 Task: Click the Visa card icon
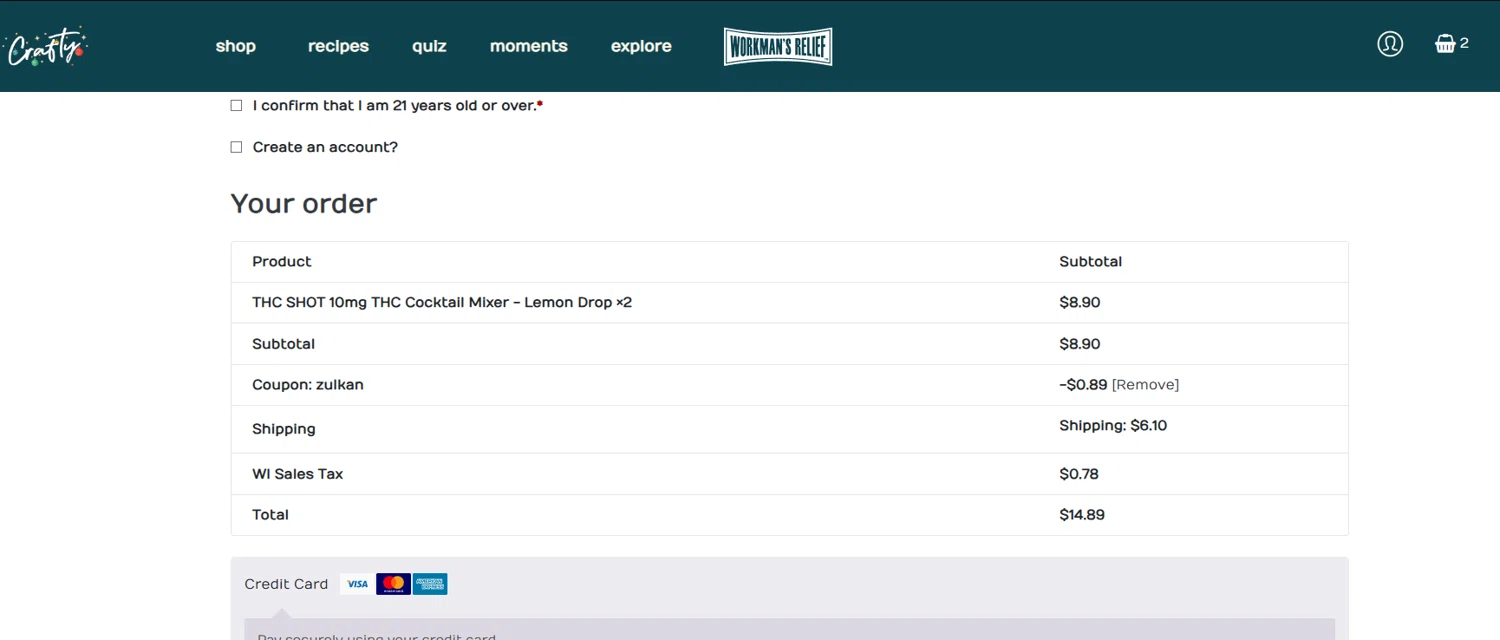pyautogui.click(x=357, y=584)
